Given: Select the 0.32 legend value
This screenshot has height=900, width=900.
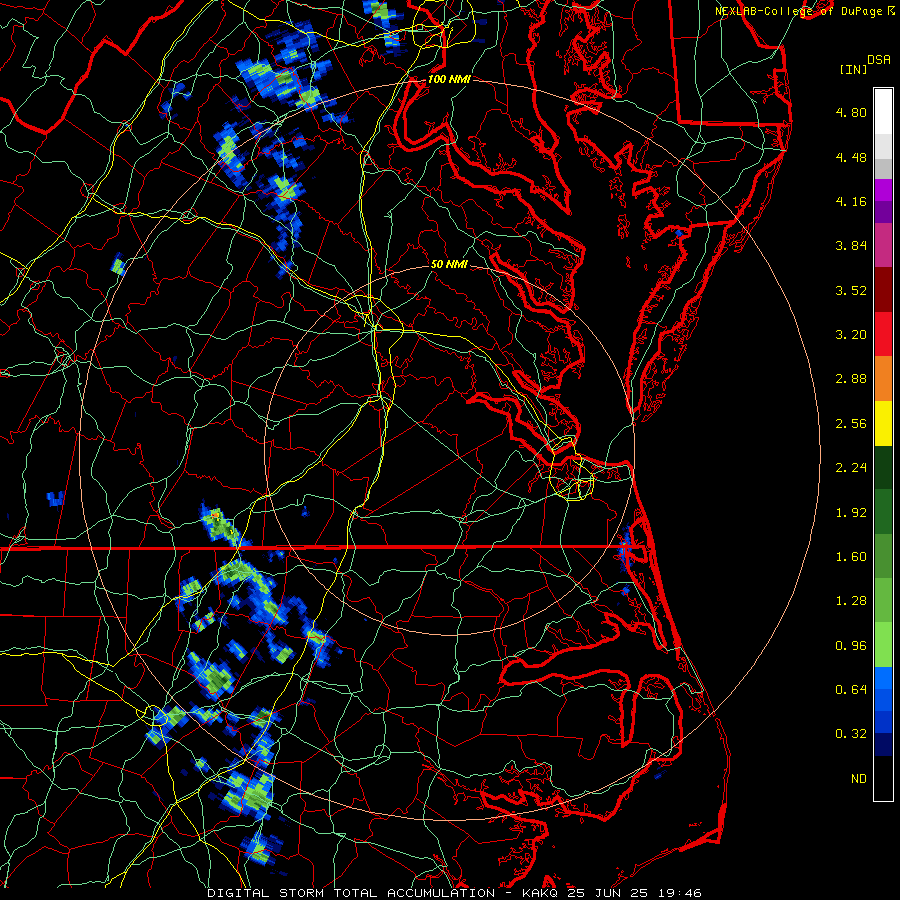Looking at the screenshot, I should pos(851,734).
